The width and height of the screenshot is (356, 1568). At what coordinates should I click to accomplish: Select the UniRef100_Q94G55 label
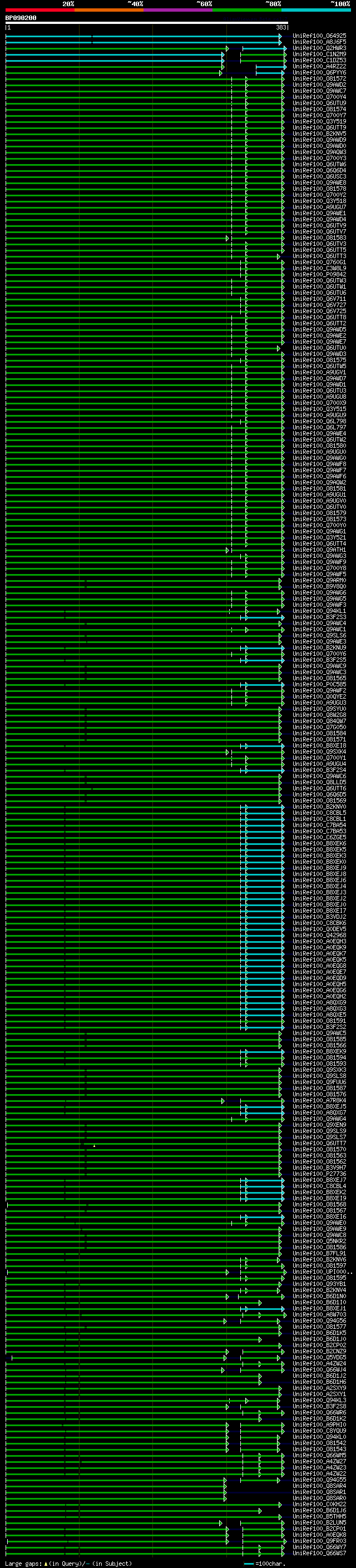click(319, 1480)
